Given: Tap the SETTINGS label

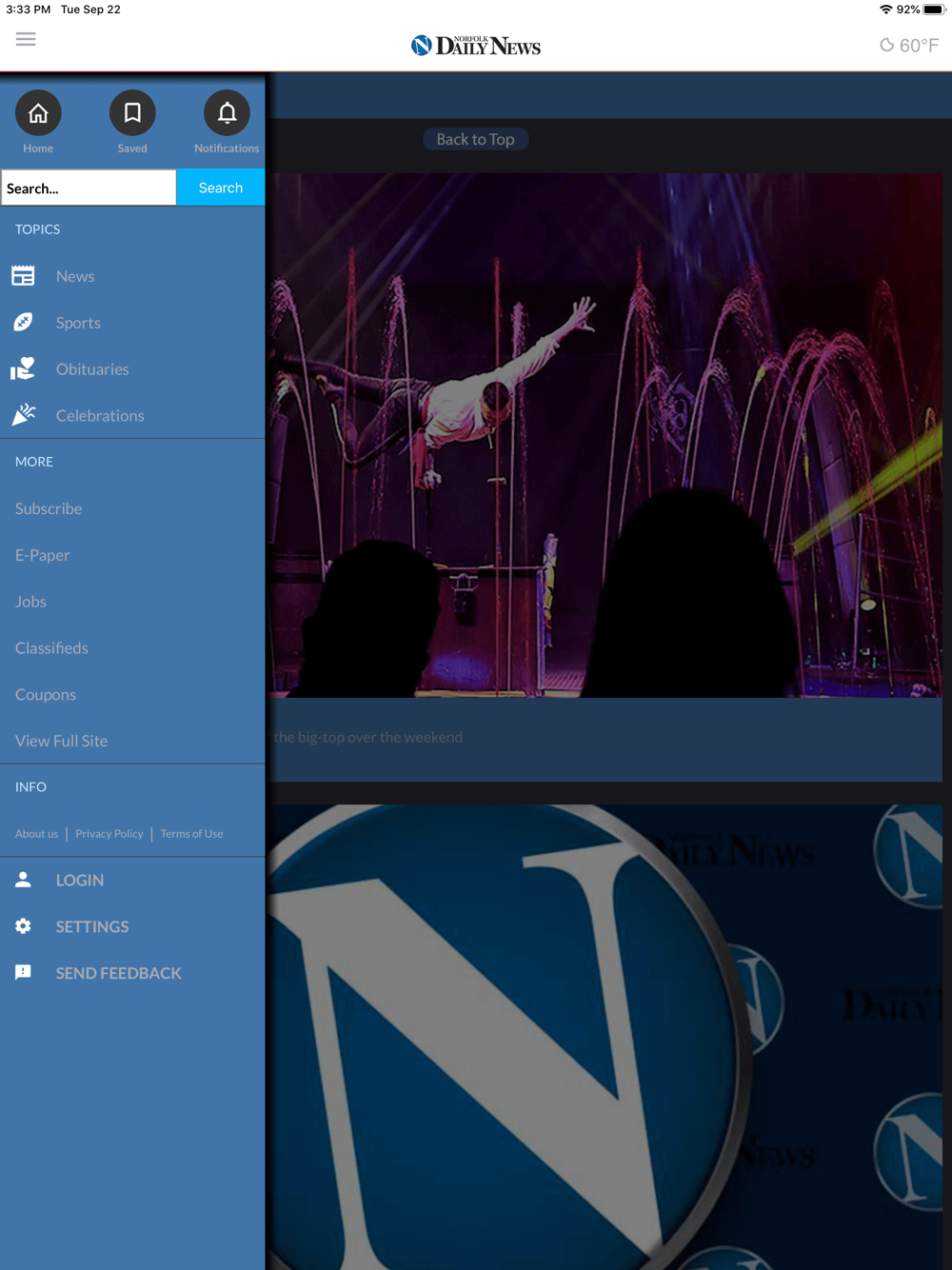Looking at the screenshot, I should tap(92, 926).
